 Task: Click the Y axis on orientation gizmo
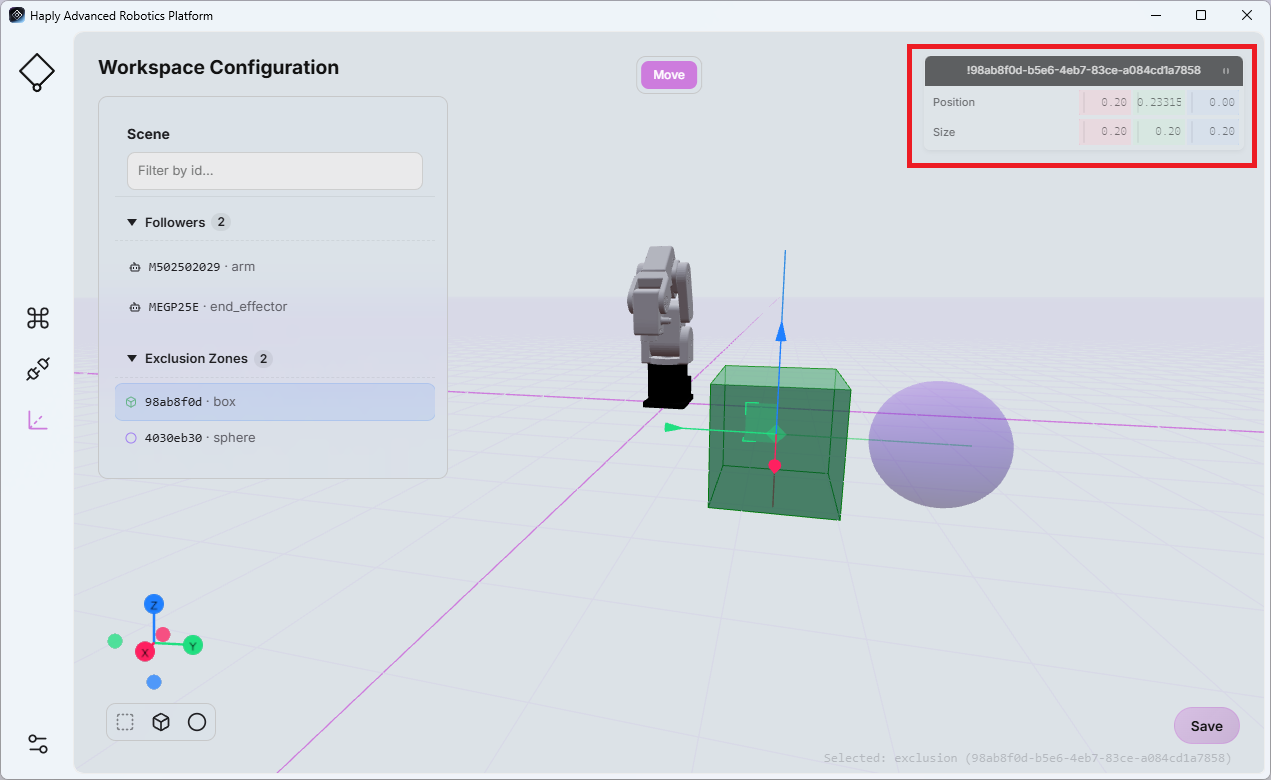(x=193, y=646)
